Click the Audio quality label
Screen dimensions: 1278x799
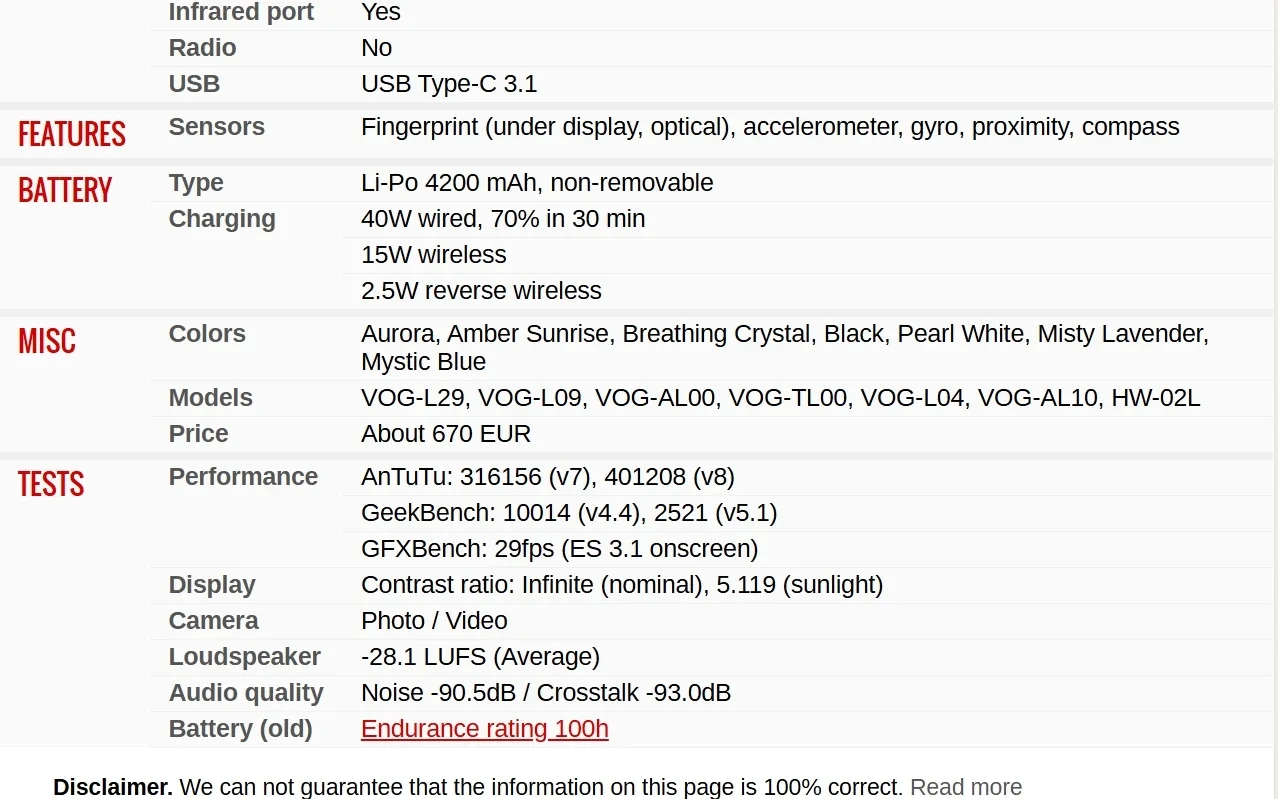(246, 693)
